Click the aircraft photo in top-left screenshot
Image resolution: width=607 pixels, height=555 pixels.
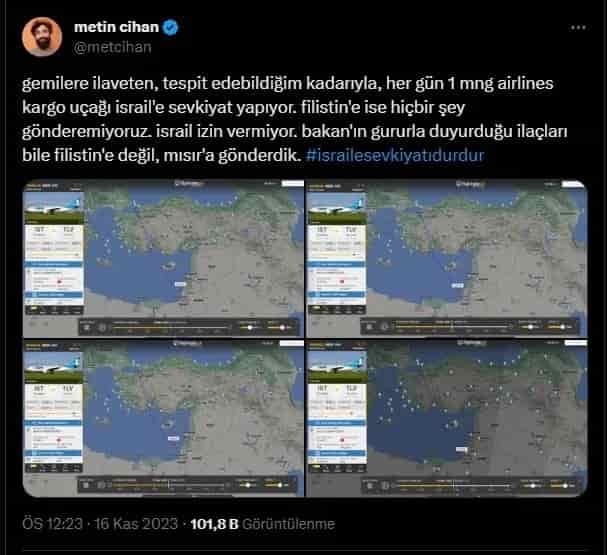pyautogui.click(x=54, y=208)
